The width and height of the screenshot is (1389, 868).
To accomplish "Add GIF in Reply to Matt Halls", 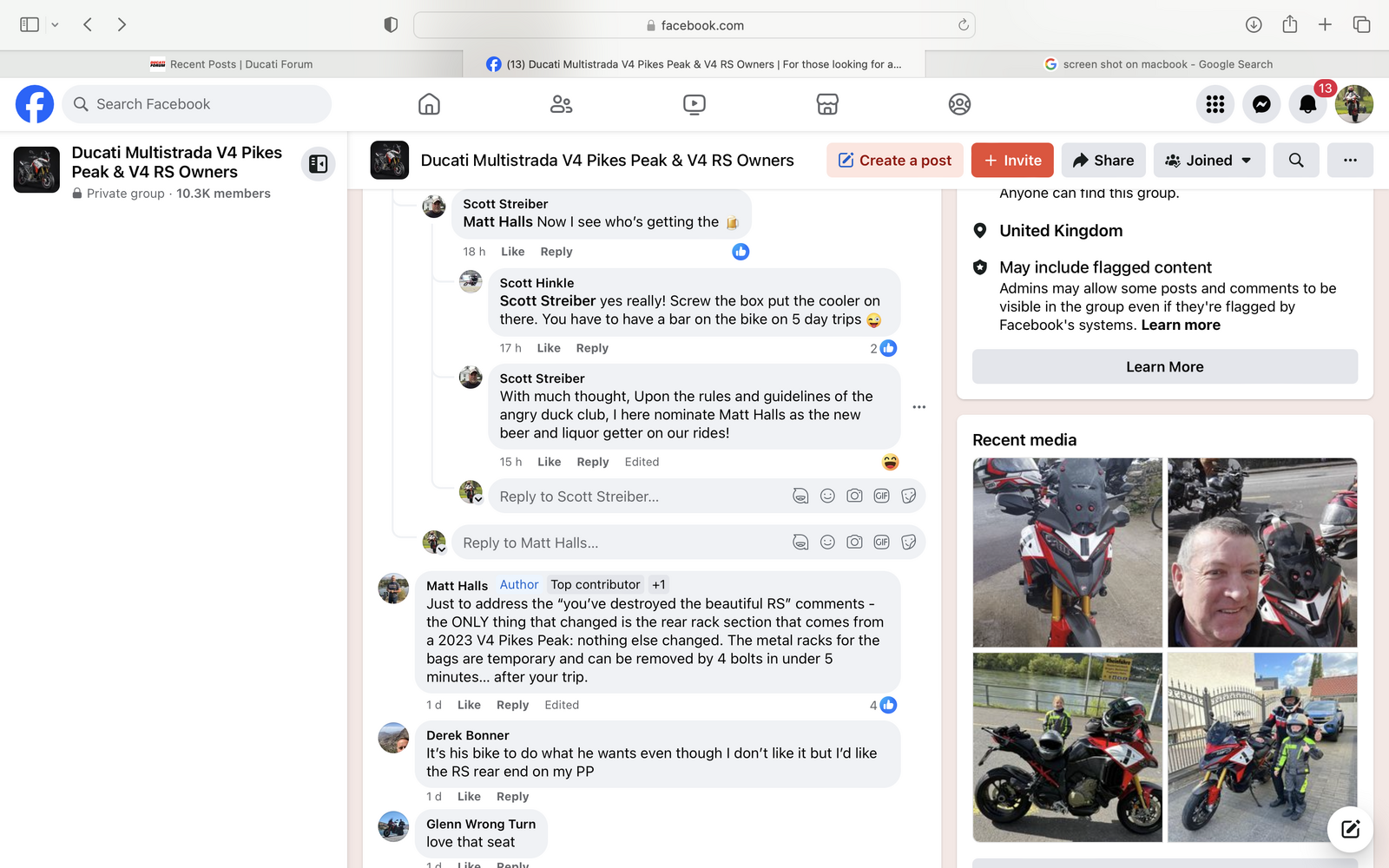I will pyautogui.click(x=882, y=542).
